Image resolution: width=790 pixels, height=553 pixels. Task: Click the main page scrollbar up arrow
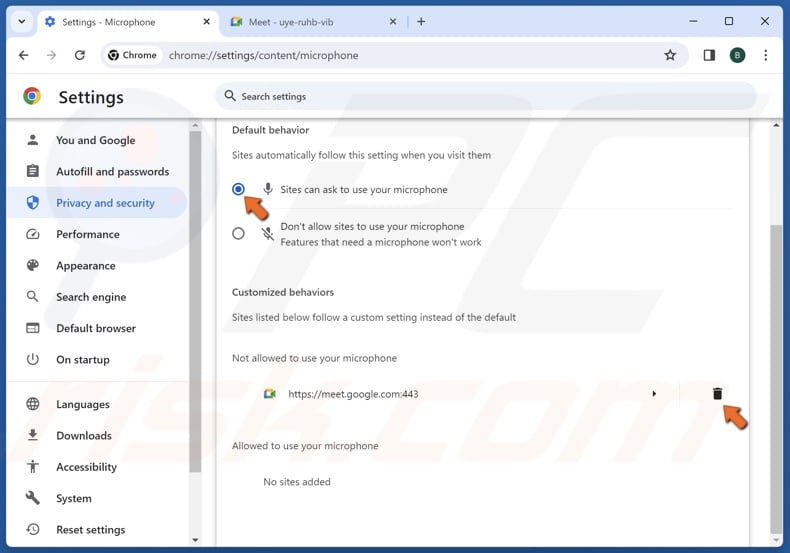click(x=776, y=125)
